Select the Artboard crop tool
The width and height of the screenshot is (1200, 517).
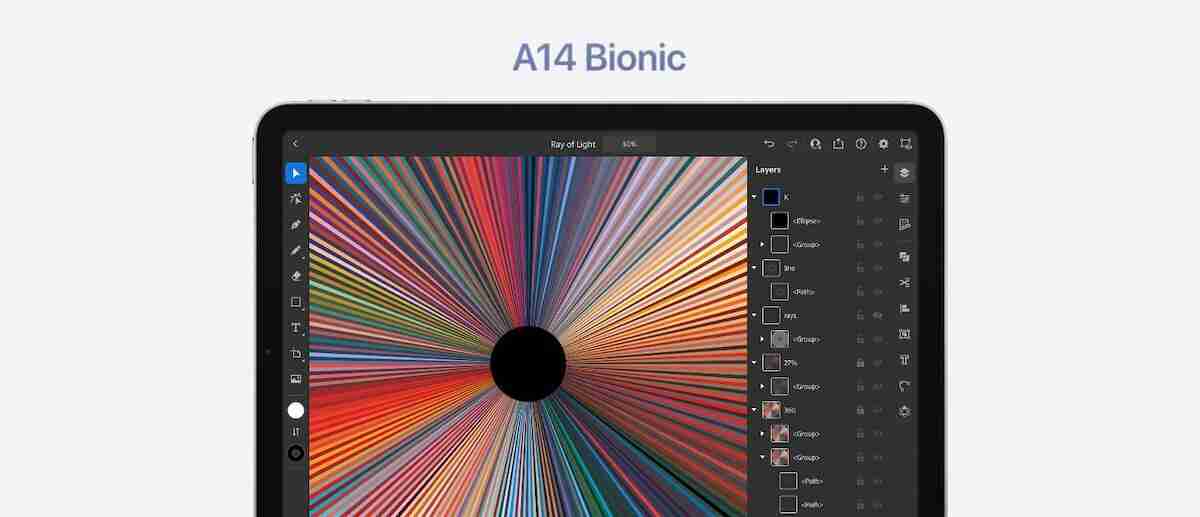pyautogui.click(x=296, y=354)
